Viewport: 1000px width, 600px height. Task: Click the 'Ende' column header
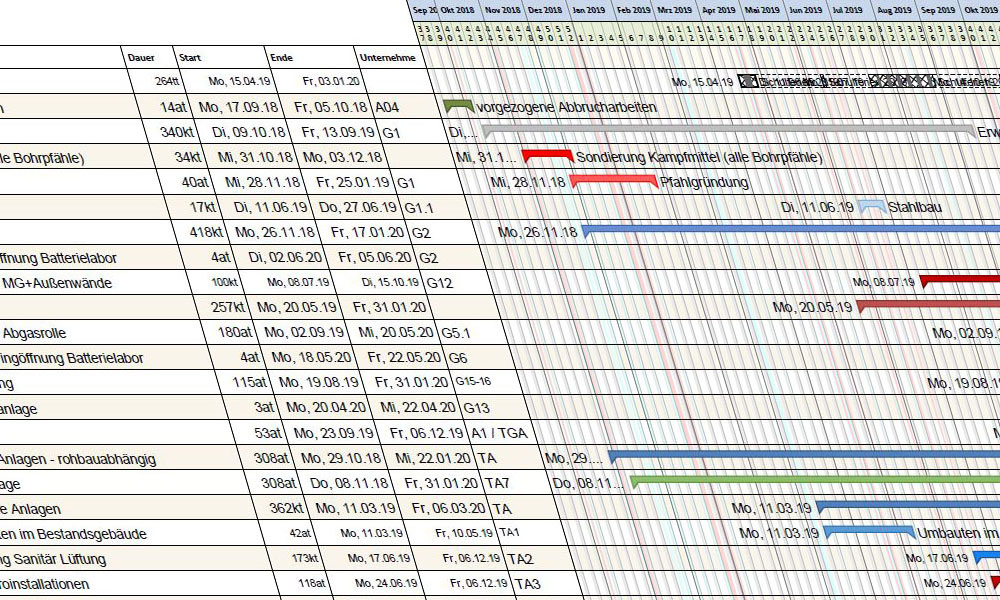pyautogui.click(x=281, y=58)
